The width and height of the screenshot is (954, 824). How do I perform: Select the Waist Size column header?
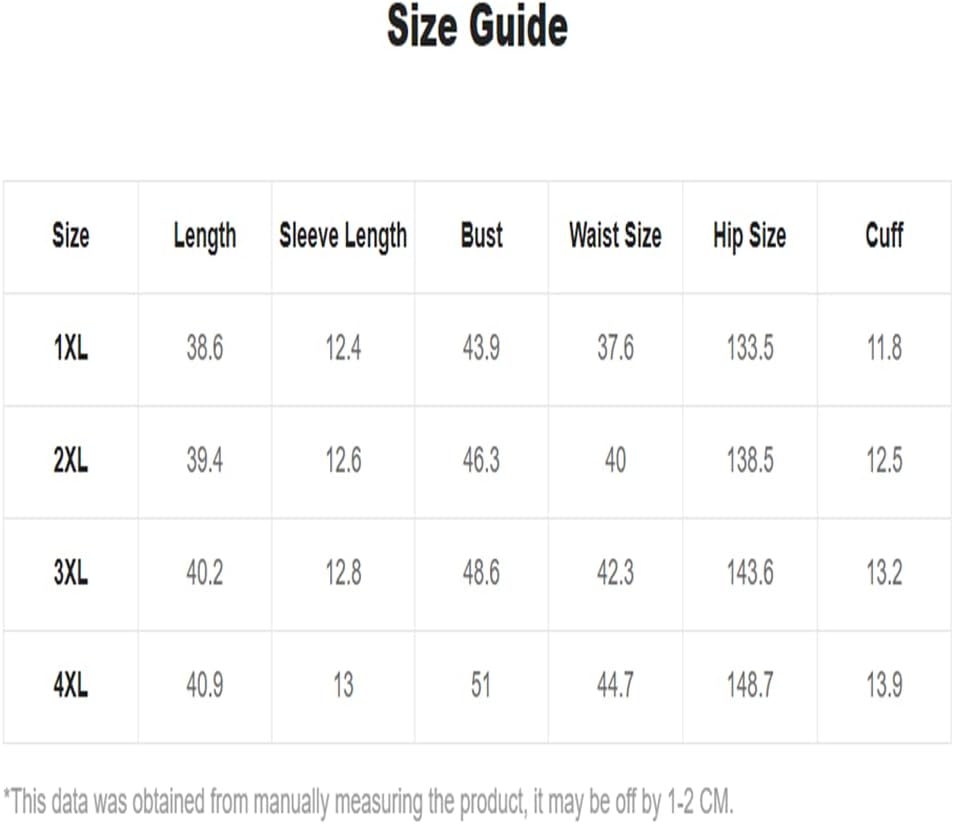click(x=615, y=235)
